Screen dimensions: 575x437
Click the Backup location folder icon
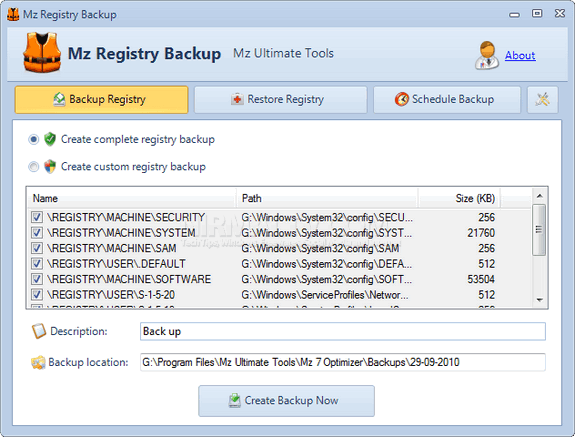pos(38,363)
